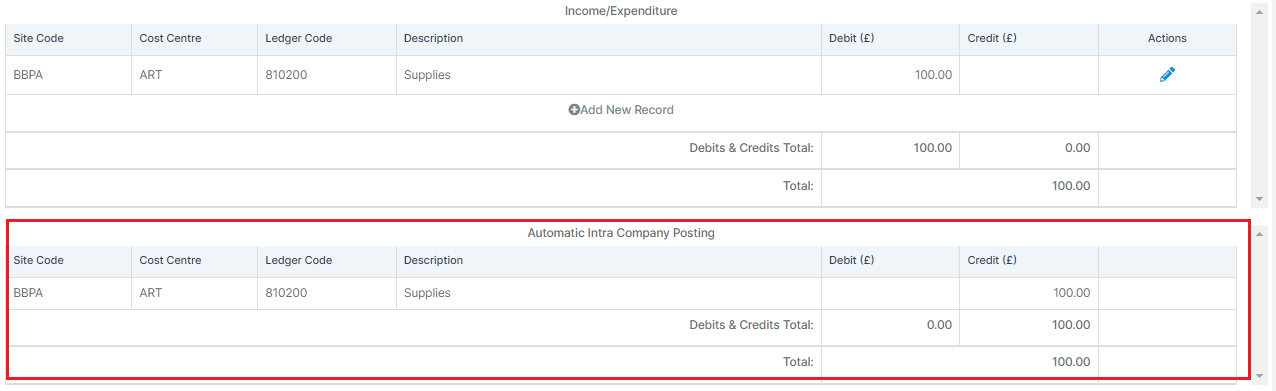This screenshot has height=391, width=1276.
Task: Select Cost Centre header in Income/Expenditure table
Action: pos(170,38)
